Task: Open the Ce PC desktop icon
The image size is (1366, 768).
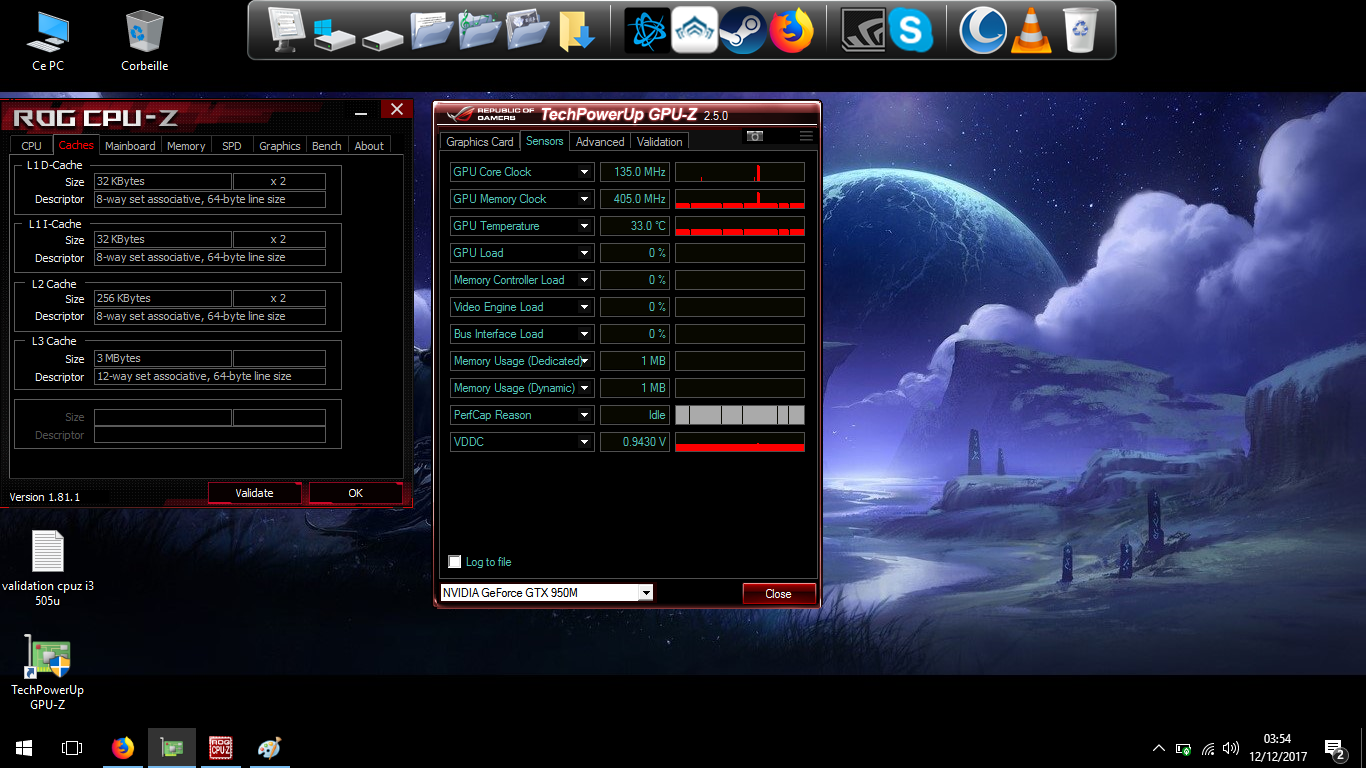Action: [x=48, y=42]
